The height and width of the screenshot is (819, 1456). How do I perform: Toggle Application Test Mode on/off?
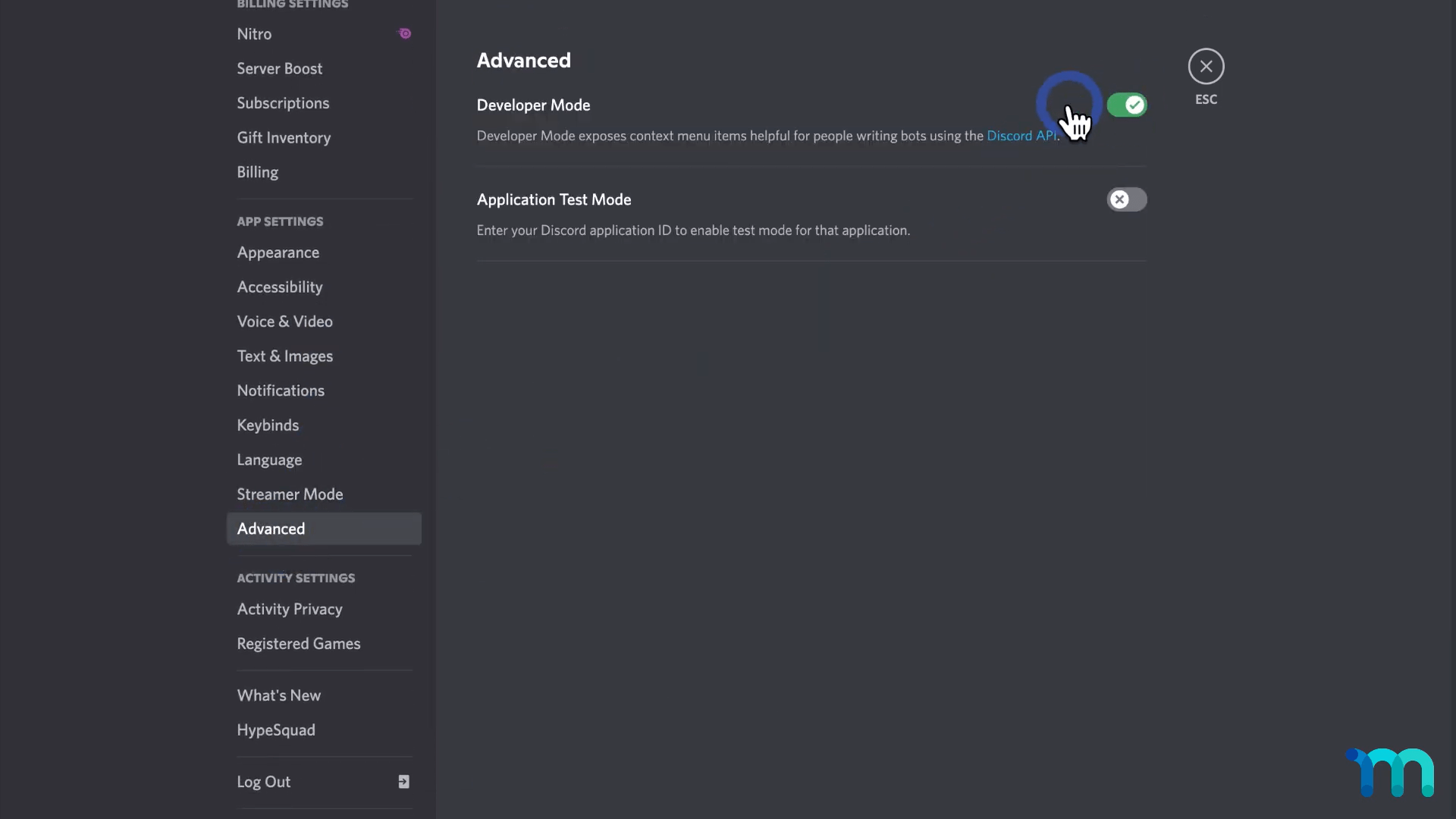(x=1126, y=199)
